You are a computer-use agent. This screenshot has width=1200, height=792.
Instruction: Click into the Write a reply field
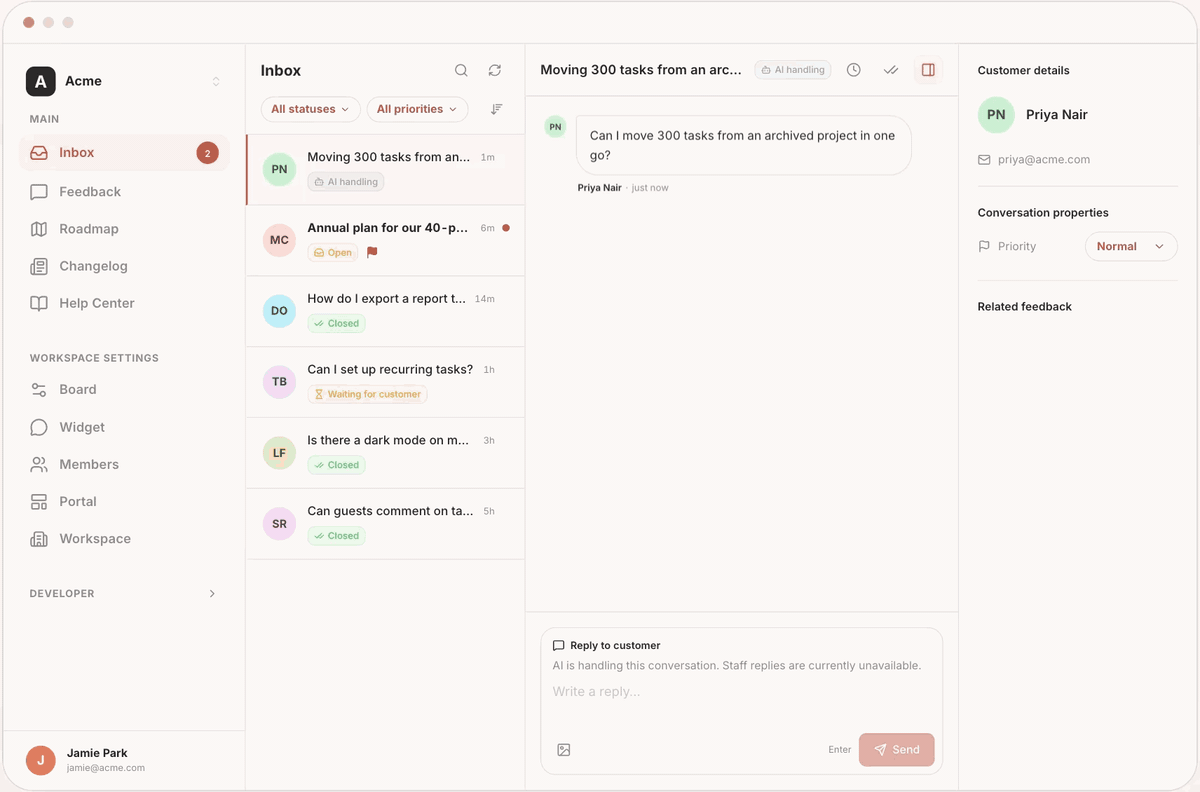pos(741,692)
